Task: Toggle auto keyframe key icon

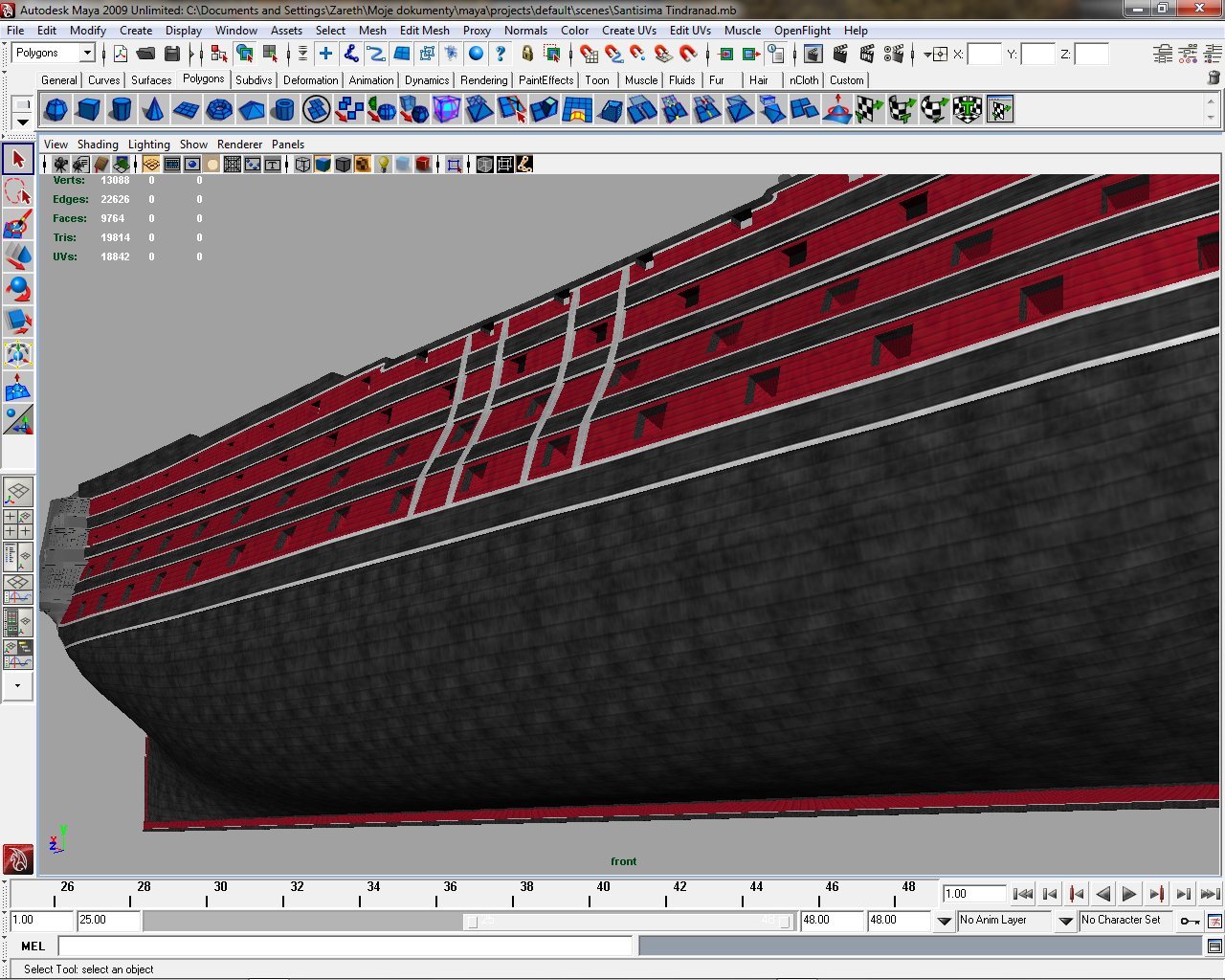Action: (x=1190, y=921)
